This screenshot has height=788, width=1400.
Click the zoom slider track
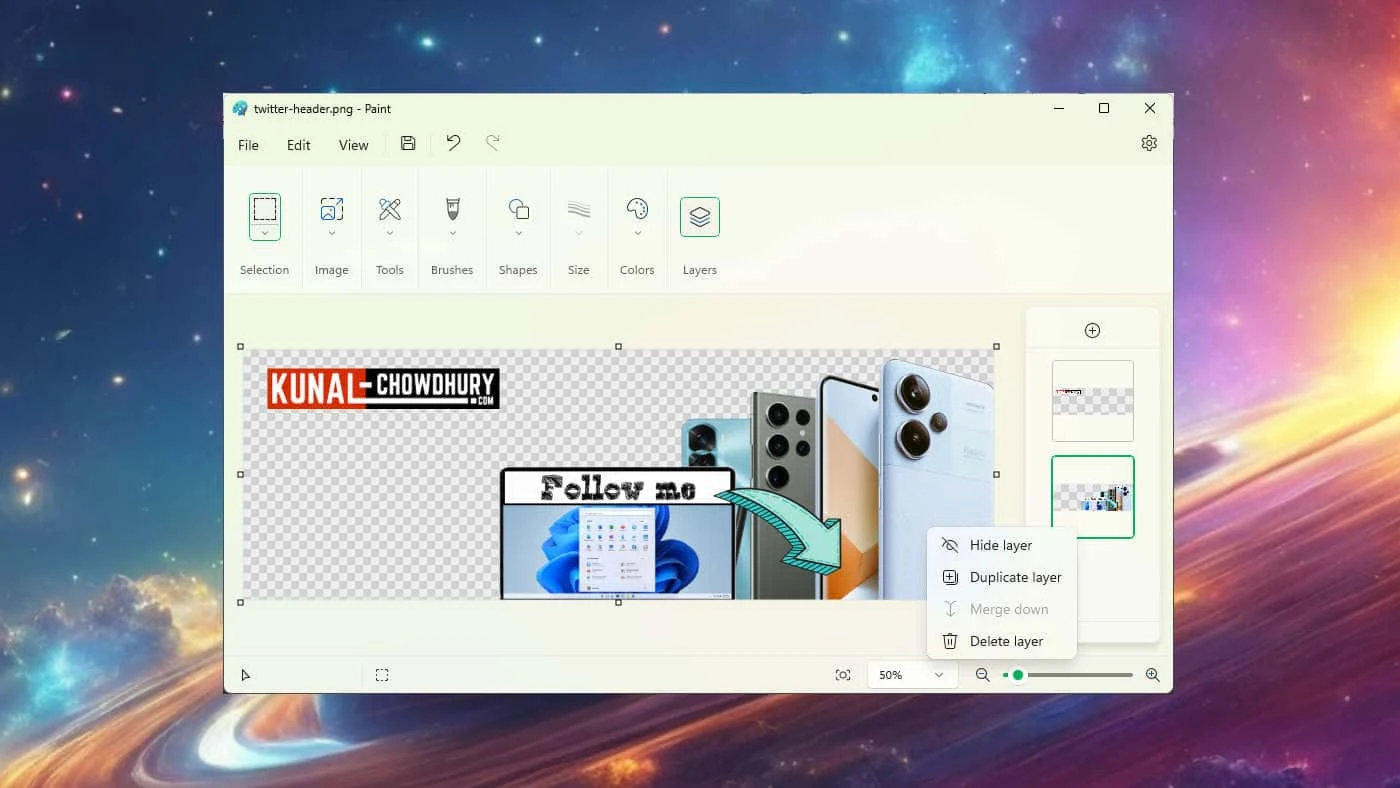pos(1069,675)
